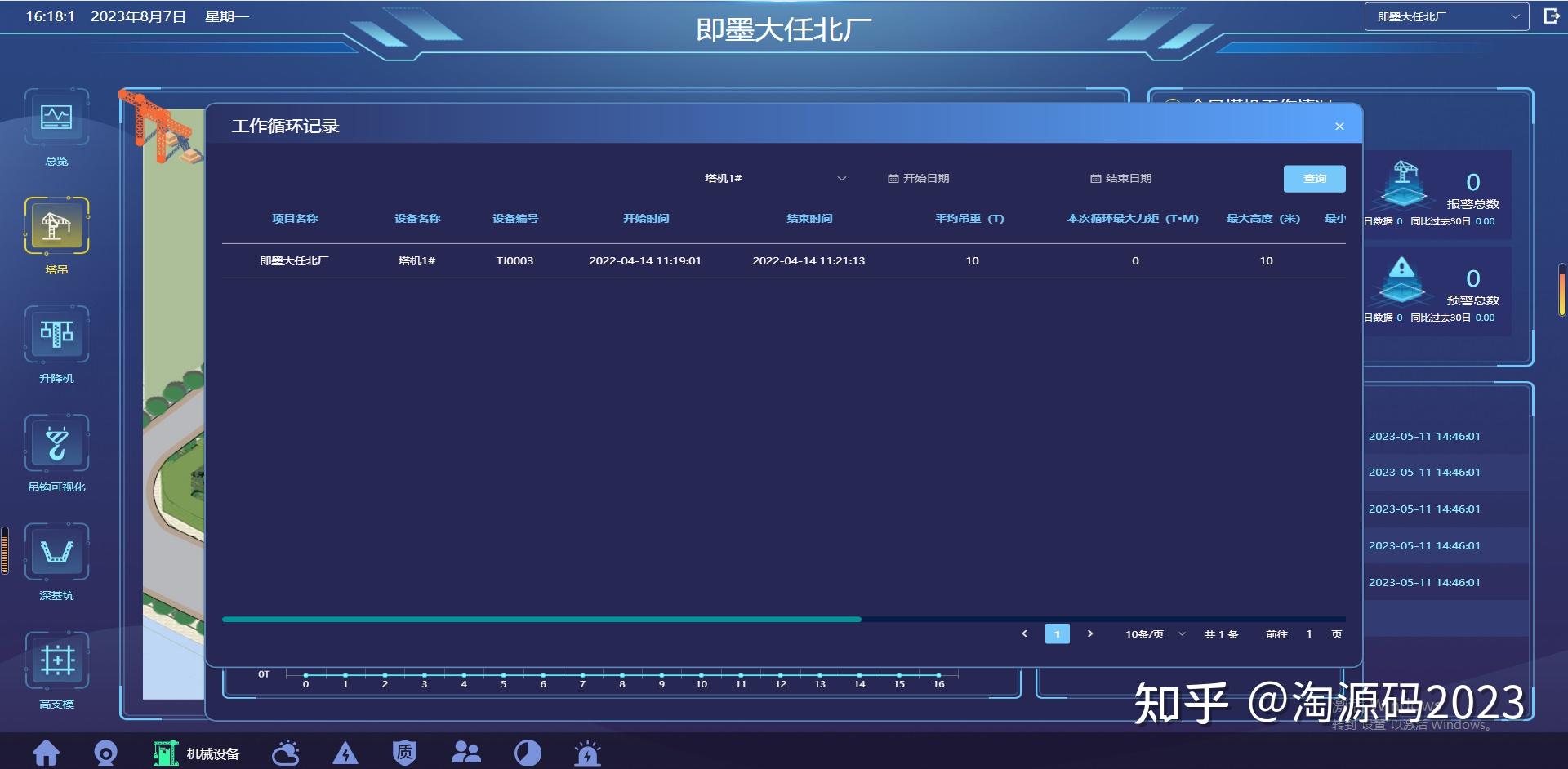The image size is (1568, 769).
Task: Select the 塔吊 tower crane module
Action: pyautogui.click(x=56, y=226)
